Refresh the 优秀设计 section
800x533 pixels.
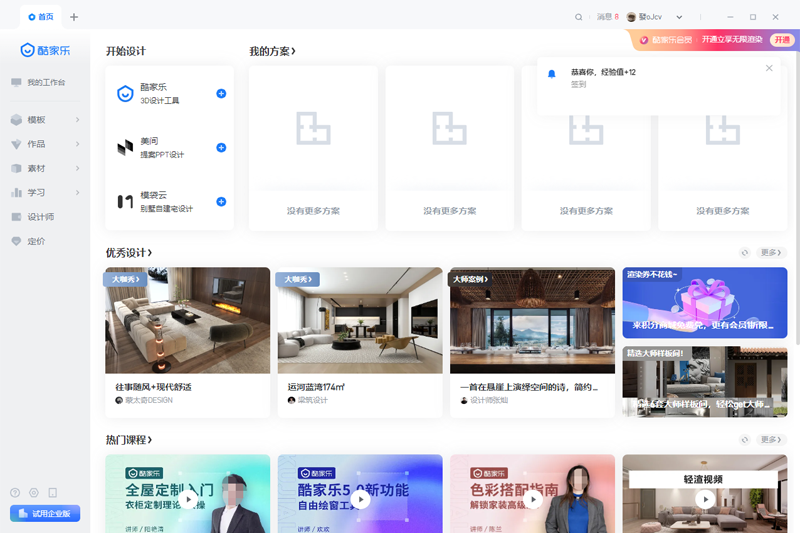(x=745, y=252)
